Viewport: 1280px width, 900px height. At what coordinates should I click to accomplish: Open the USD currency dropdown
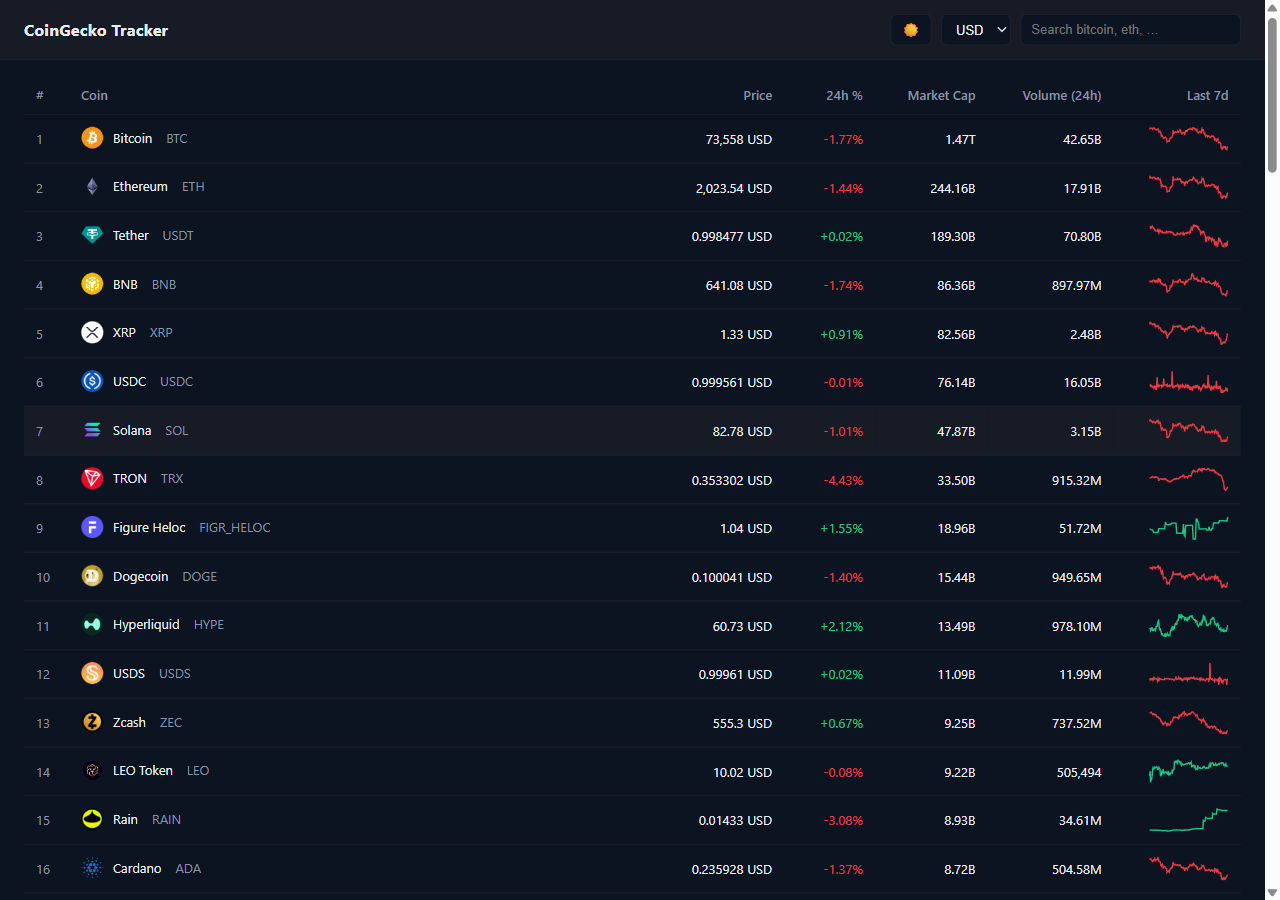point(976,30)
